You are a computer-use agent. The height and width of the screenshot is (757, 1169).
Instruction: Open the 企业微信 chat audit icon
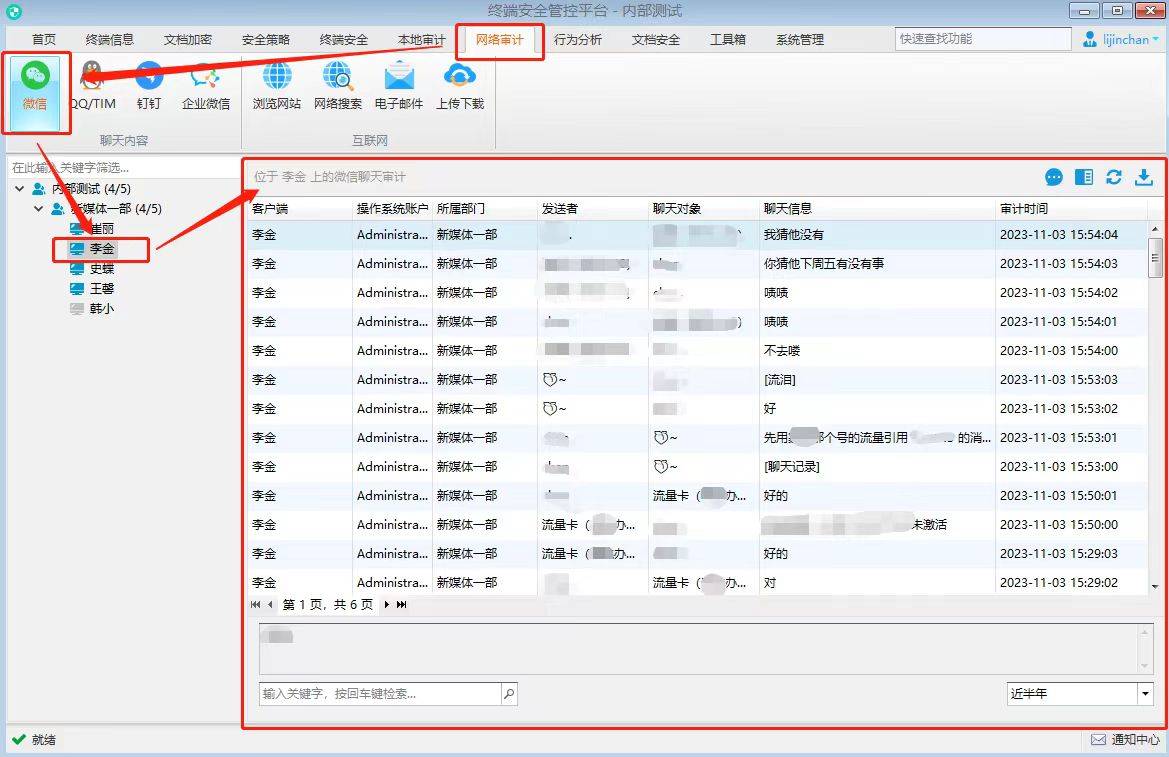[206, 87]
